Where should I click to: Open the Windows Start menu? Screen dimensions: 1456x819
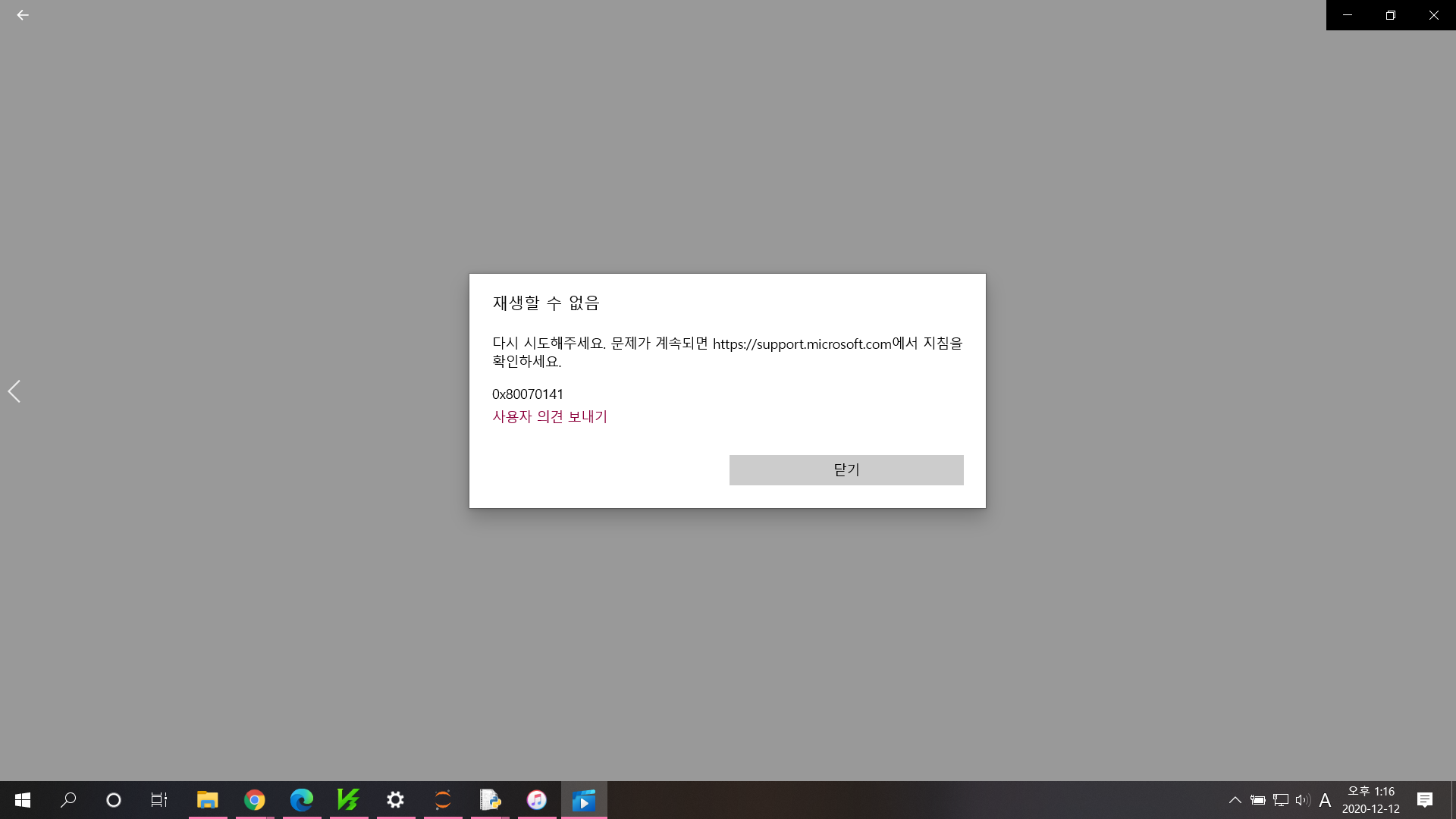(x=23, y=800)
